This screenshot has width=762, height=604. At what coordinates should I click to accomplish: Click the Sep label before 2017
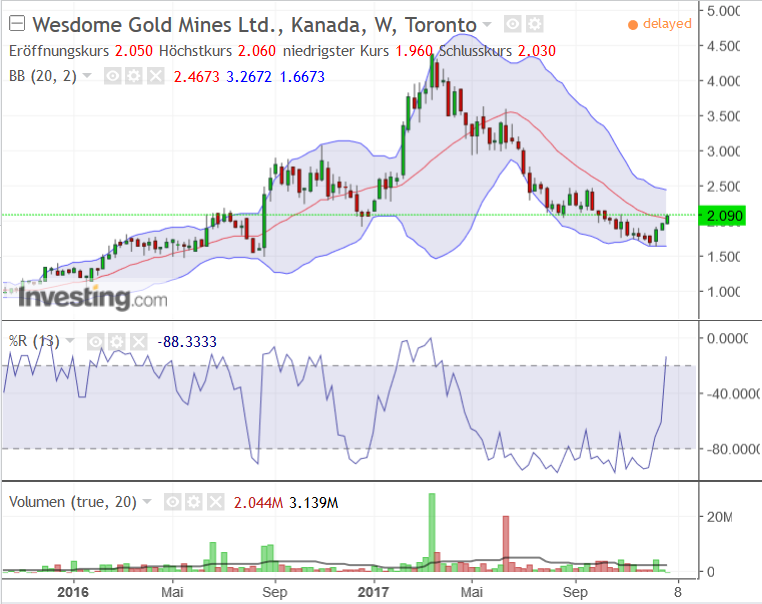275,592
